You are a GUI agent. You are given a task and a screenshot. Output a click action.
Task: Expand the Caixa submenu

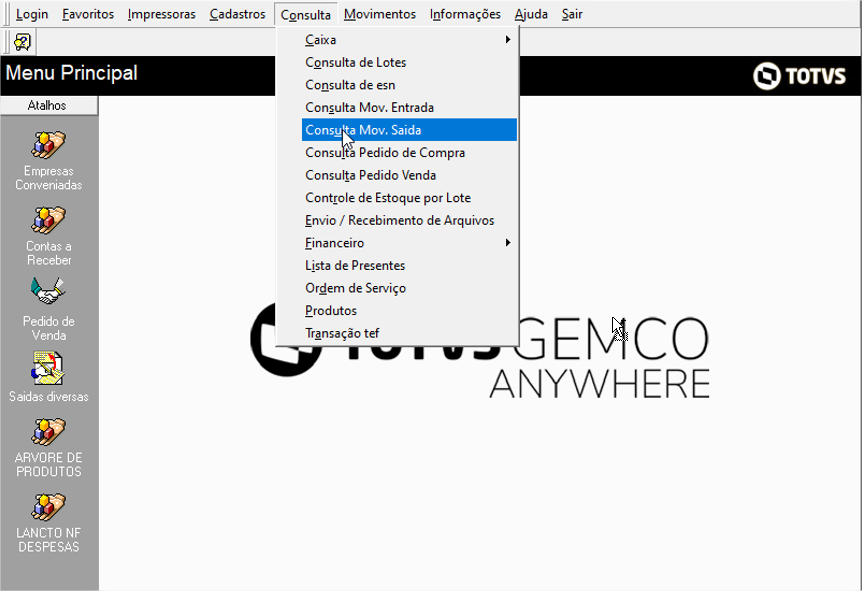click(409, 40)
